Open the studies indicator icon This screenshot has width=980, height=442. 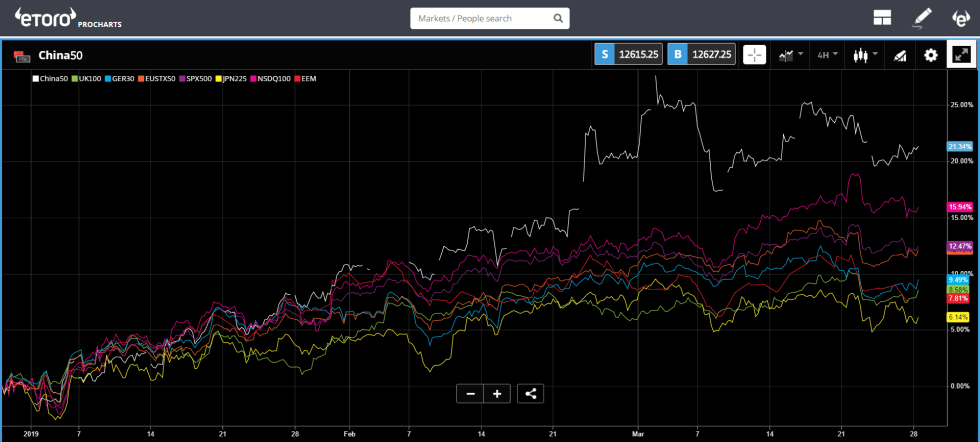900,55
